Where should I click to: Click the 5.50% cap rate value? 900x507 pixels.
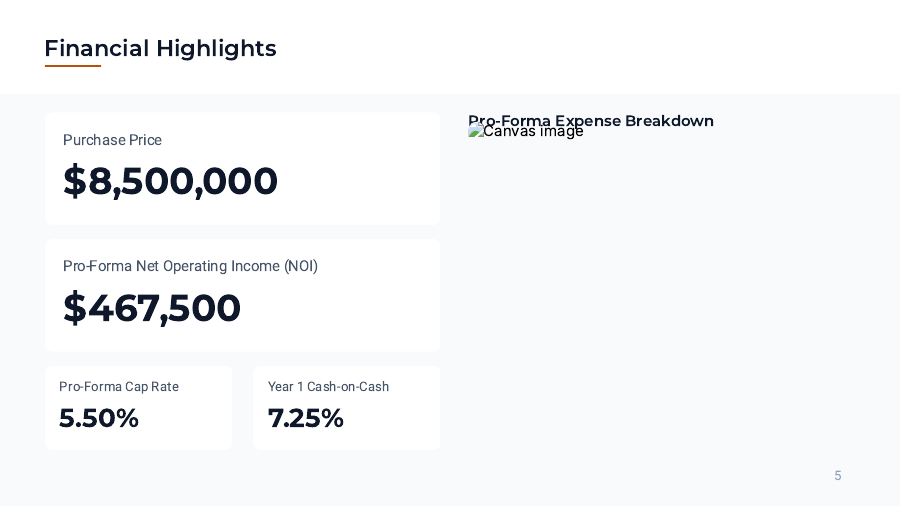point(99,418)
